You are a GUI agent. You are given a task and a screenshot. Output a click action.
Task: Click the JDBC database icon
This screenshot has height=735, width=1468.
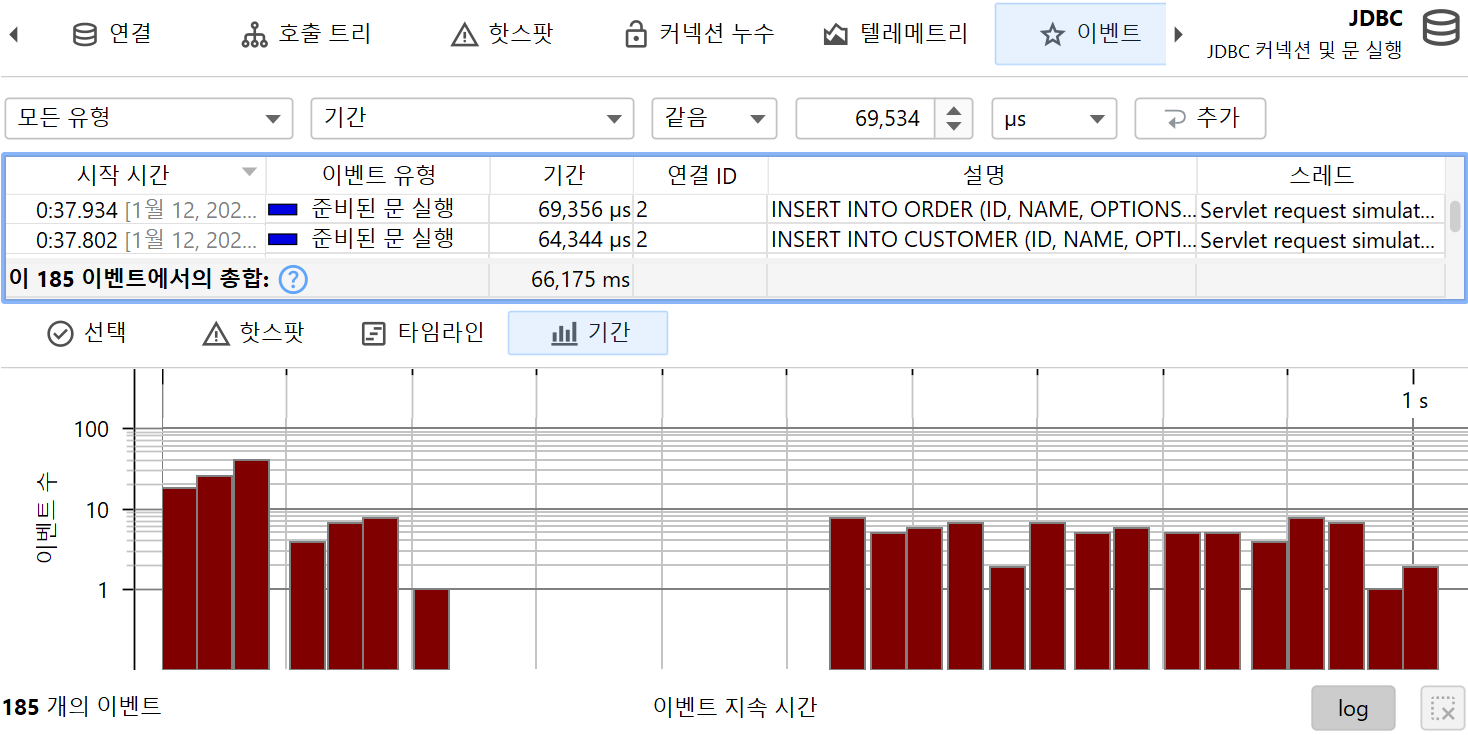[1441, 28]
